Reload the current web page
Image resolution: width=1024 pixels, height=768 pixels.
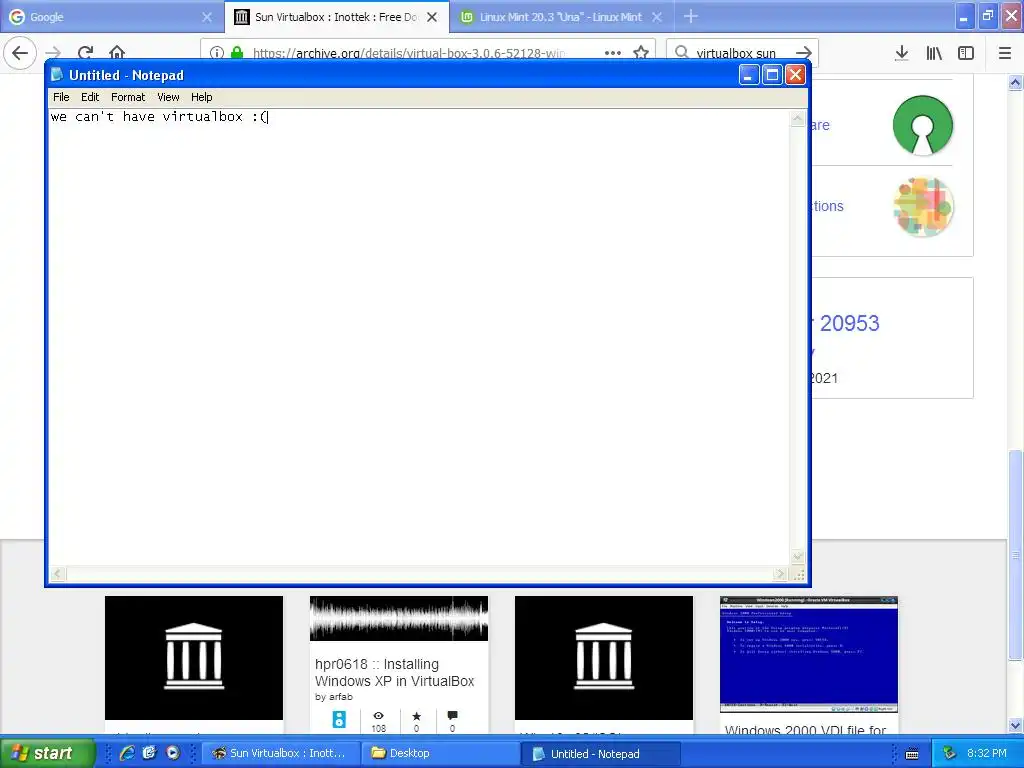(85, 52)
